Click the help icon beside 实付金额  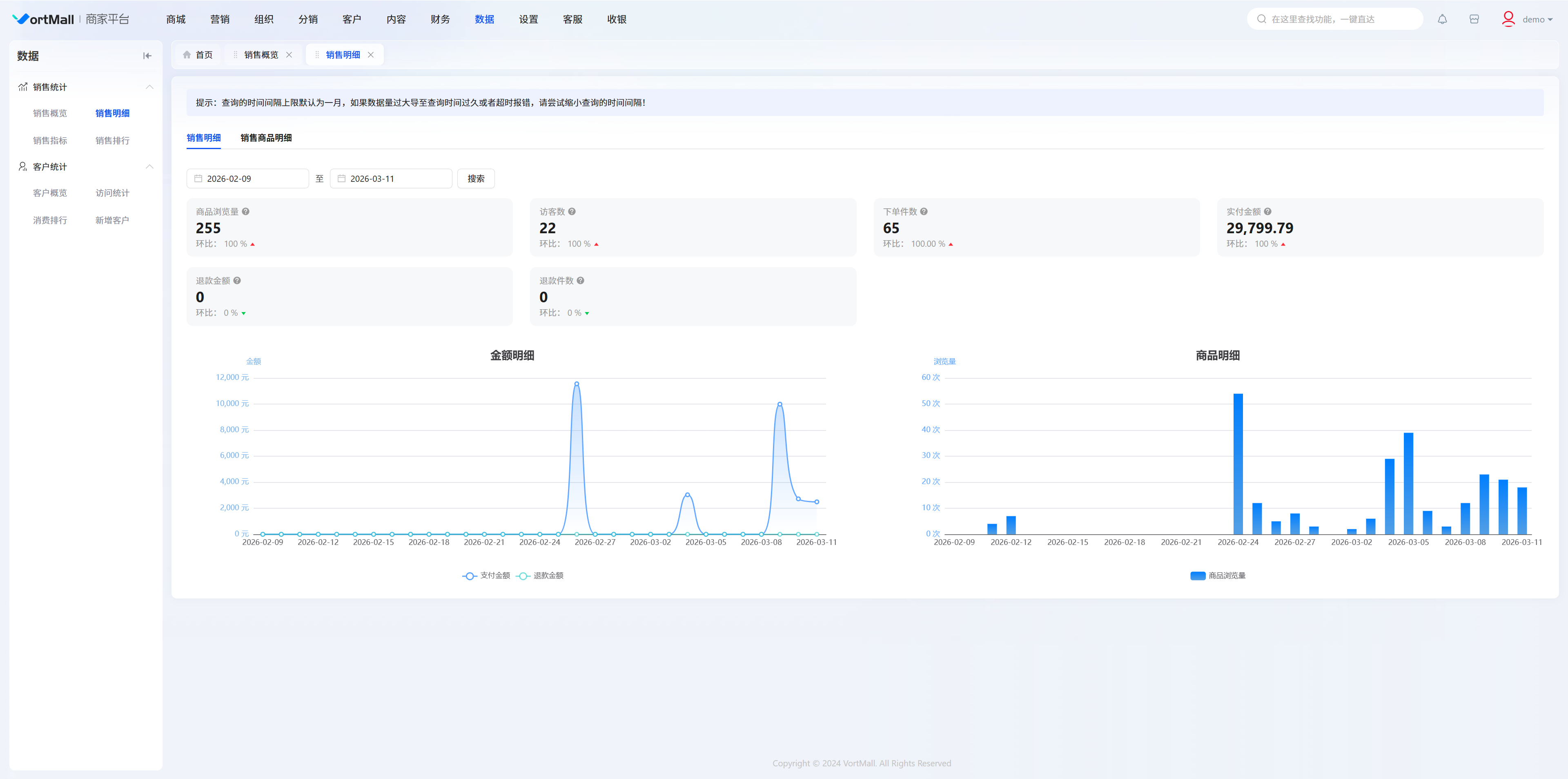pos(1267,211)
